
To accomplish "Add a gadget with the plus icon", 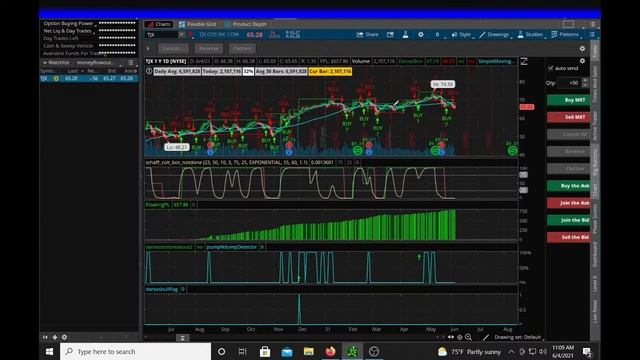I will coord(55,337).
